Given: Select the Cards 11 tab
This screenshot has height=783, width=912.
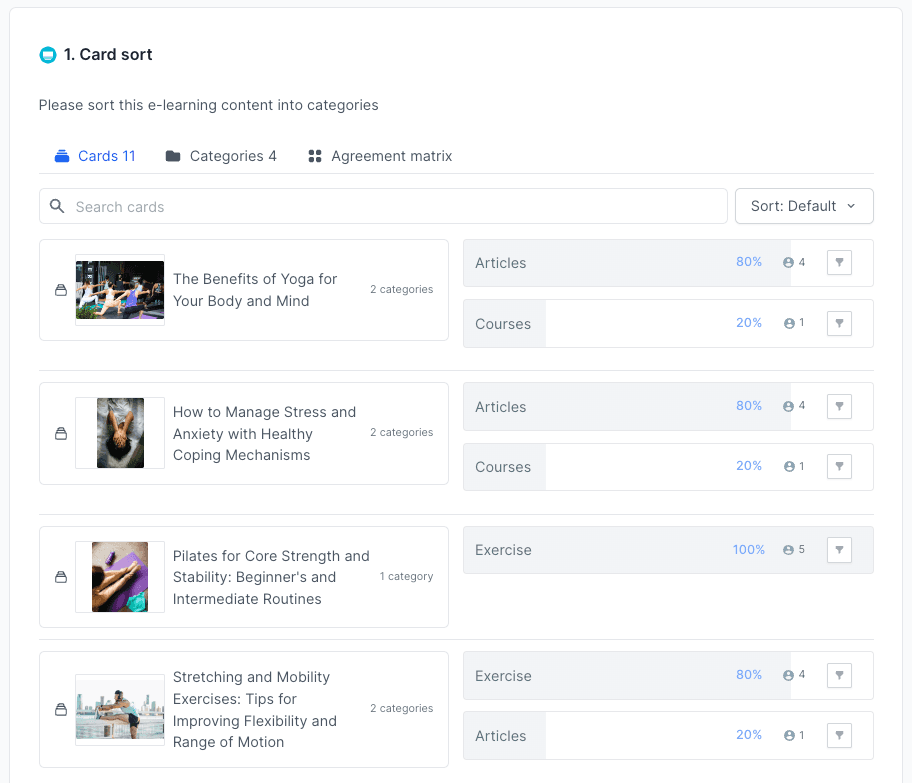Looking at the screenshot, I should [x=95, y=156].
